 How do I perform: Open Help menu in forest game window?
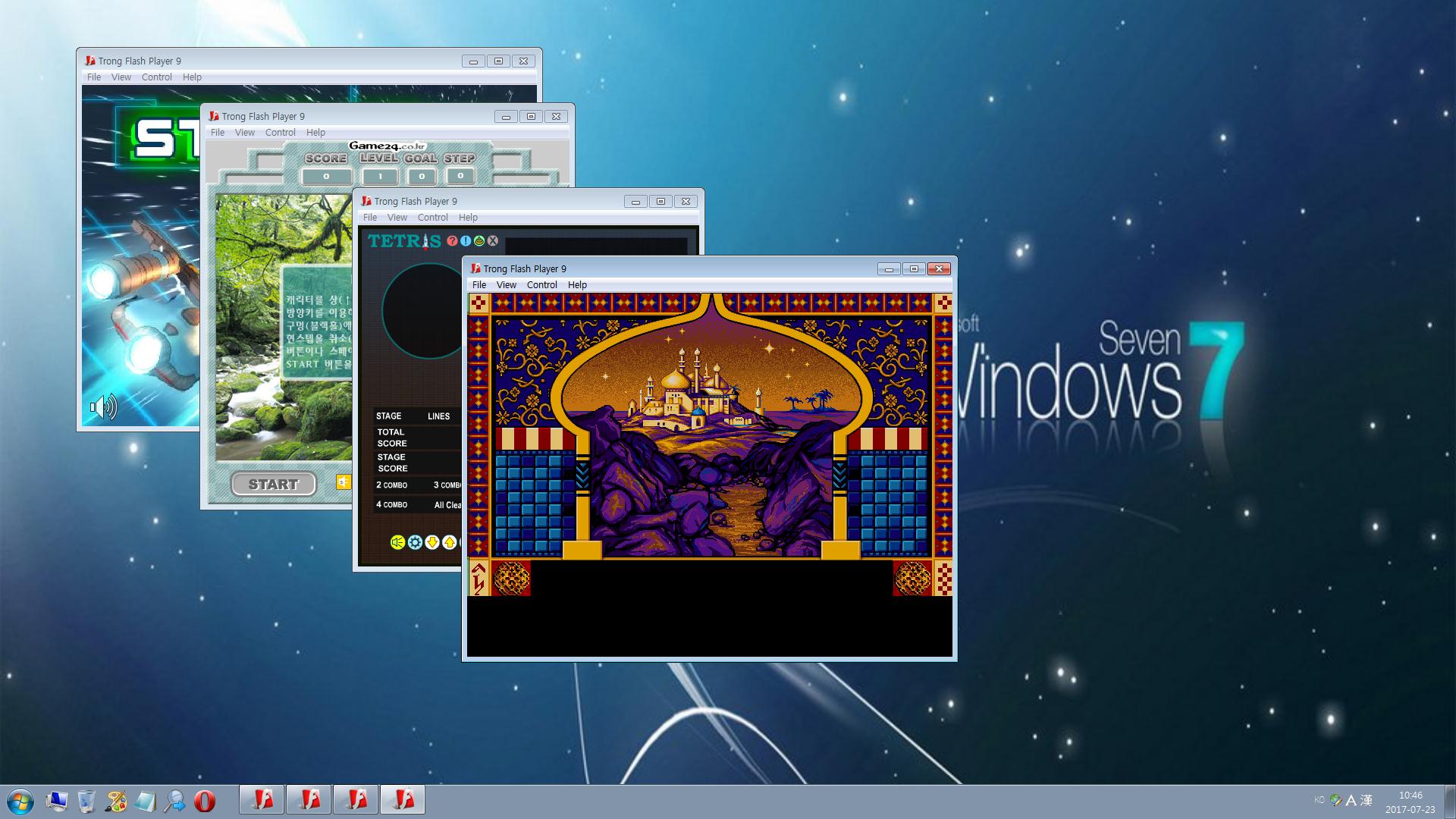tap(315, 133)
